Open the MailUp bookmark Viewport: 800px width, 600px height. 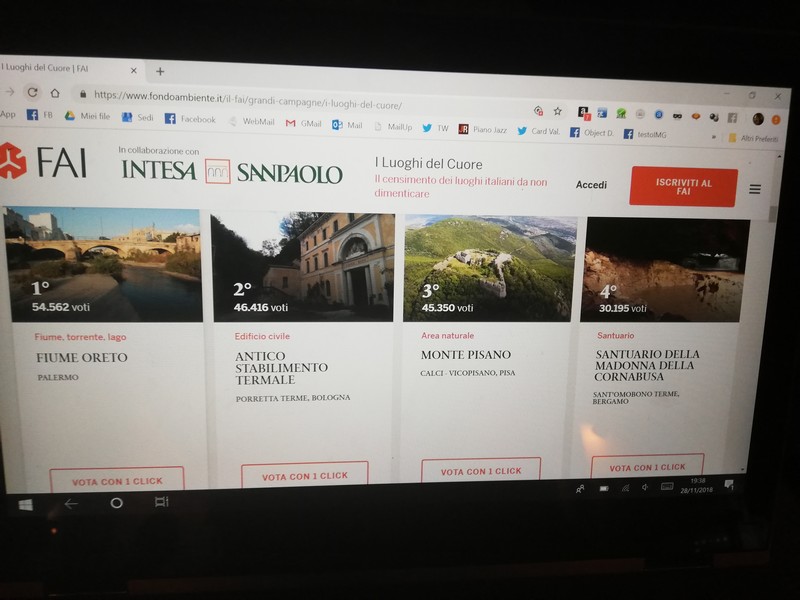393,127
